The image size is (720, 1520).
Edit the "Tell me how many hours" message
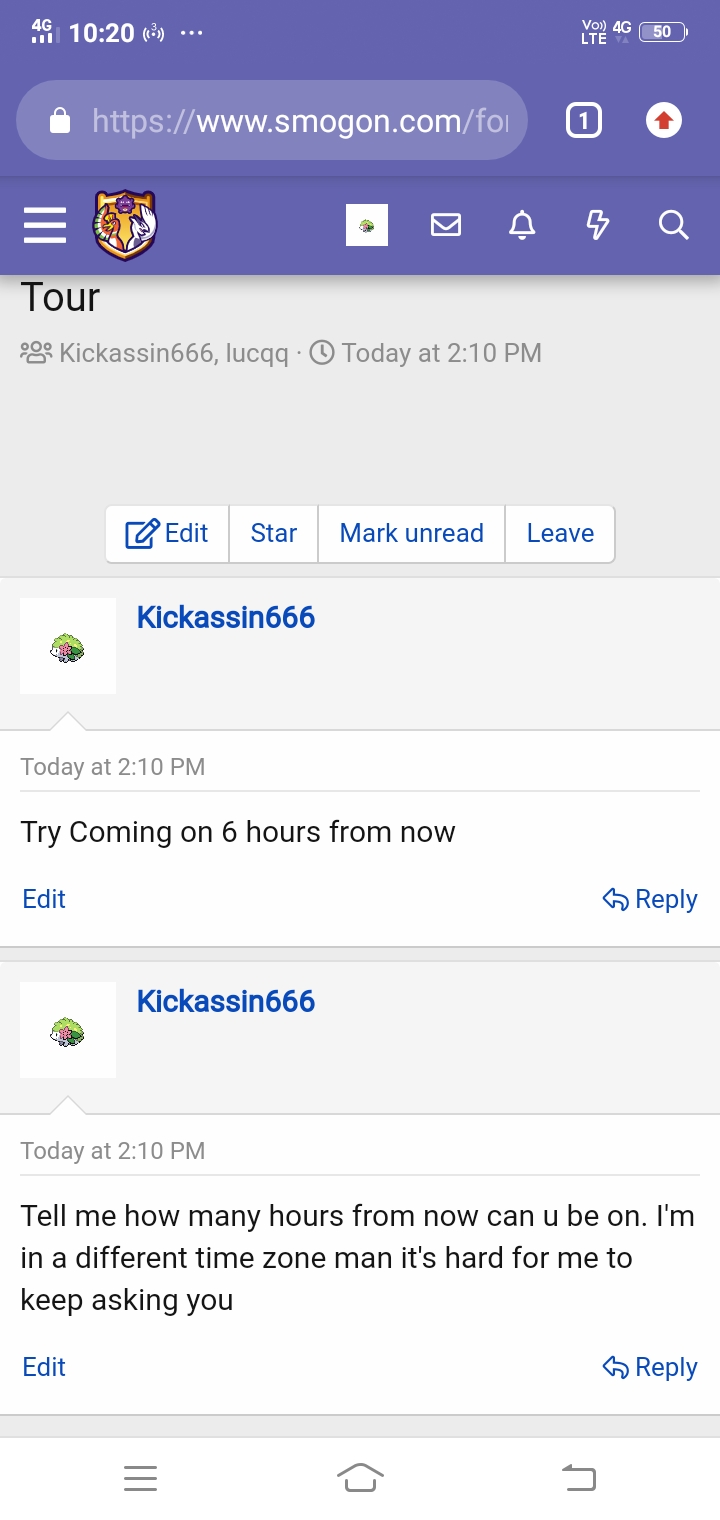pos(44,1367)
